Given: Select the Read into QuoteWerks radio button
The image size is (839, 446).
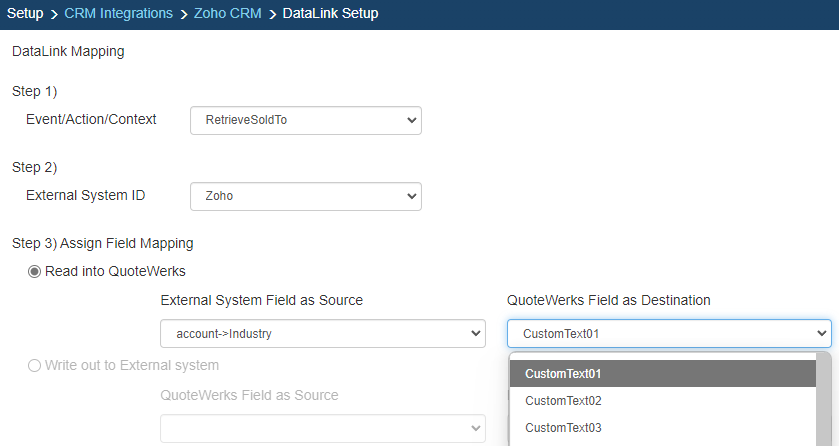Looking at the screenshot, I should [34, 271].
